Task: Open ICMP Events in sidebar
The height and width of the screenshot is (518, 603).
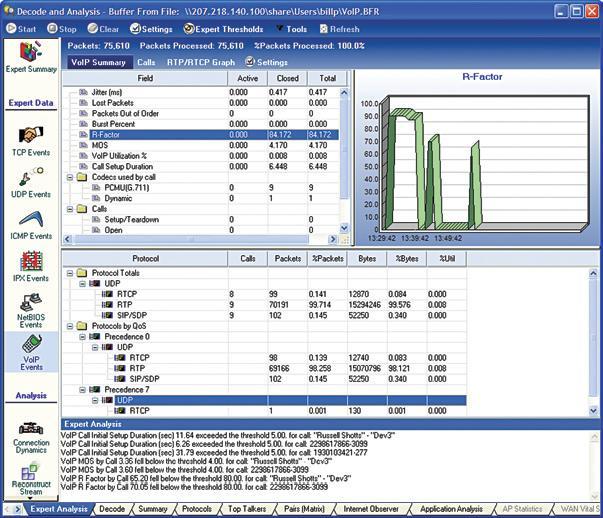Action: [31, 225]
